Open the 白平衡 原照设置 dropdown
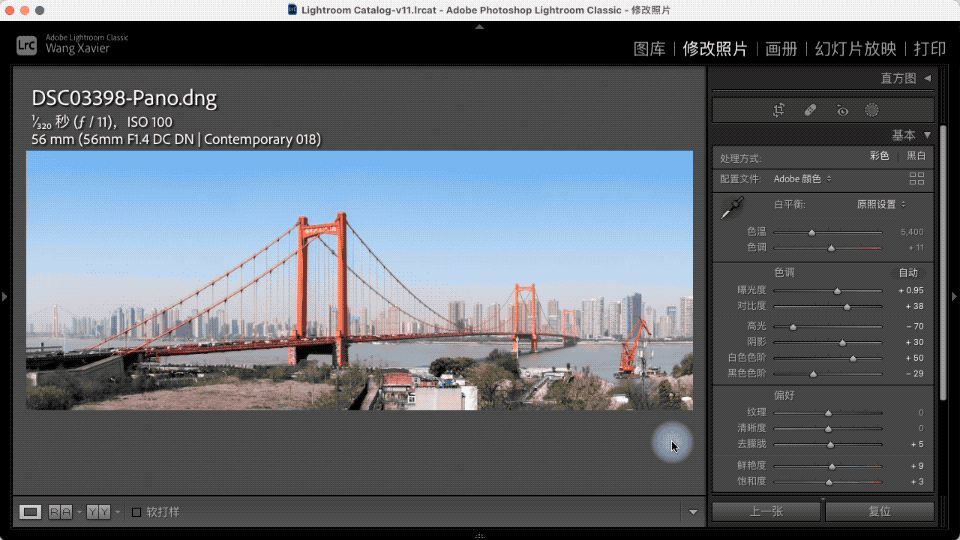The image size is (960, 540). [881, 204]
